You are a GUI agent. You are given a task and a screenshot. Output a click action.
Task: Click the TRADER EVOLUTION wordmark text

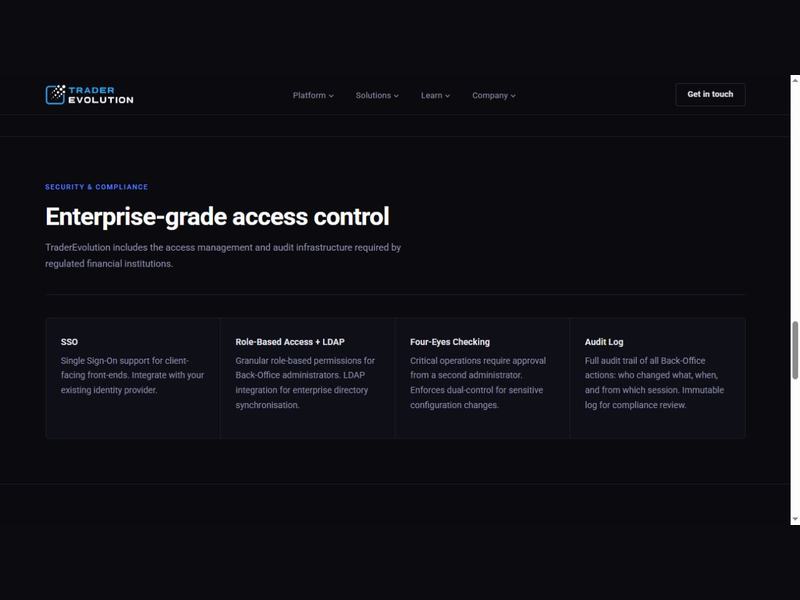click(x=101, y=95)
